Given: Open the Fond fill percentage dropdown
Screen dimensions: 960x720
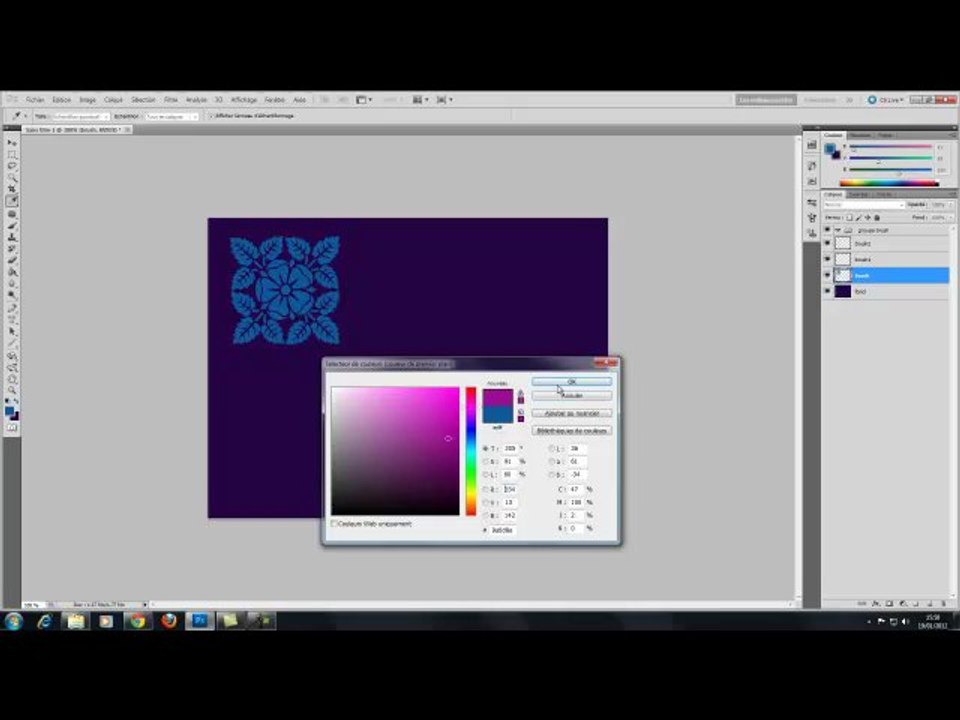Looking at the screenshot, I should [x=951, y=217].
